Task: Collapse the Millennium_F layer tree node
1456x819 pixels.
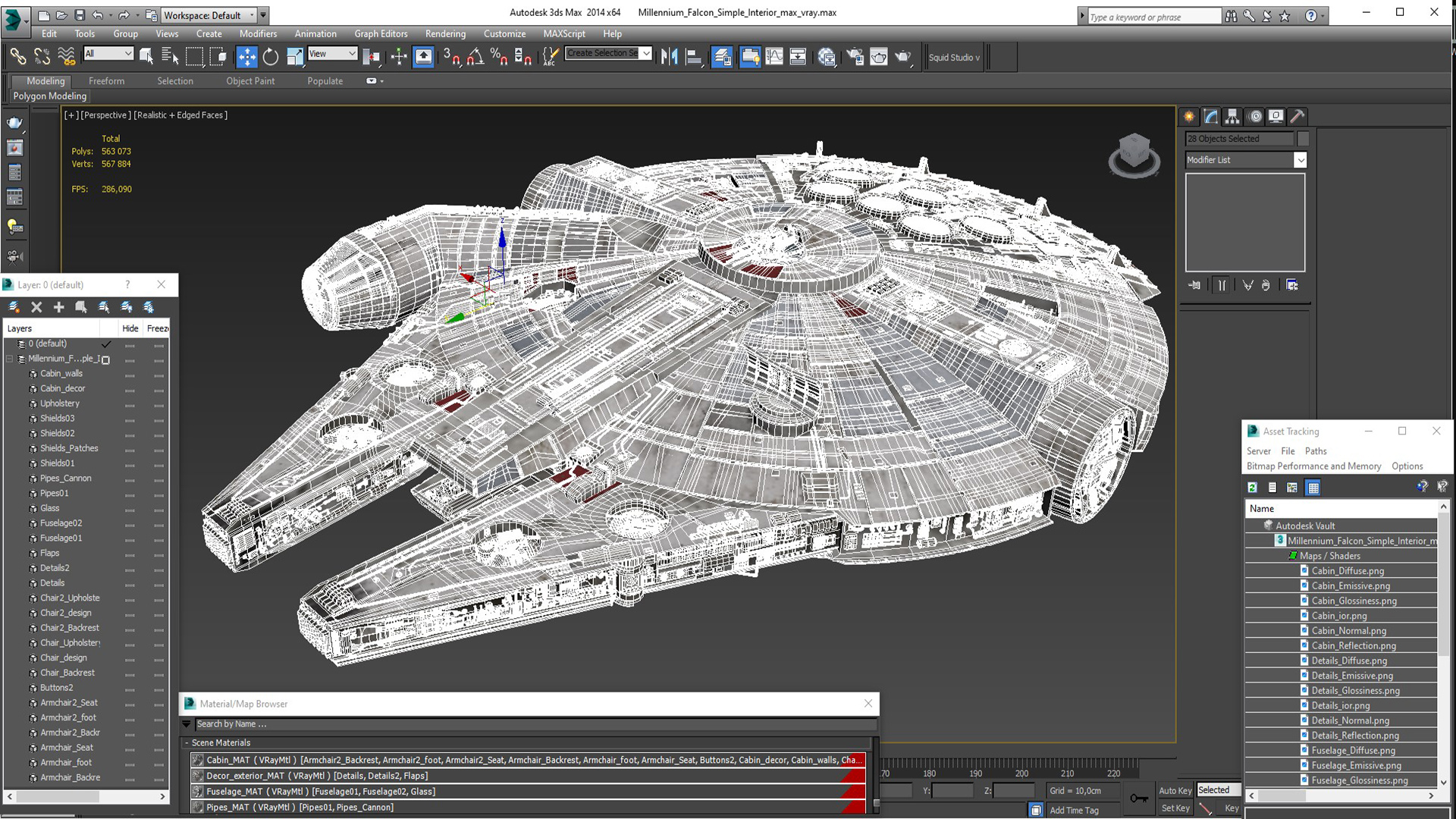Action: [x=10, y=359]
